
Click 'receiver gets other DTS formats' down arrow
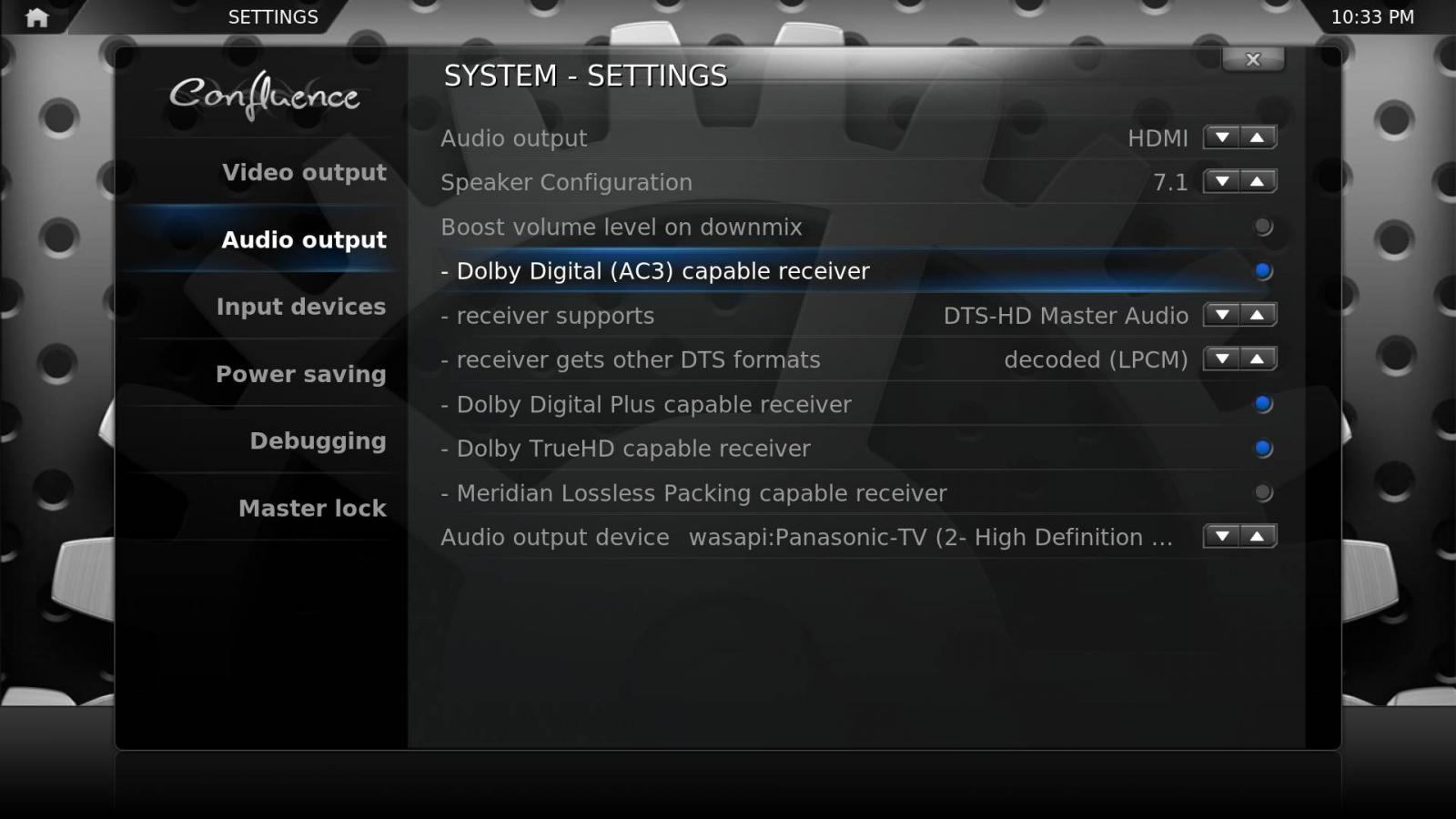tap(1222, 359)
